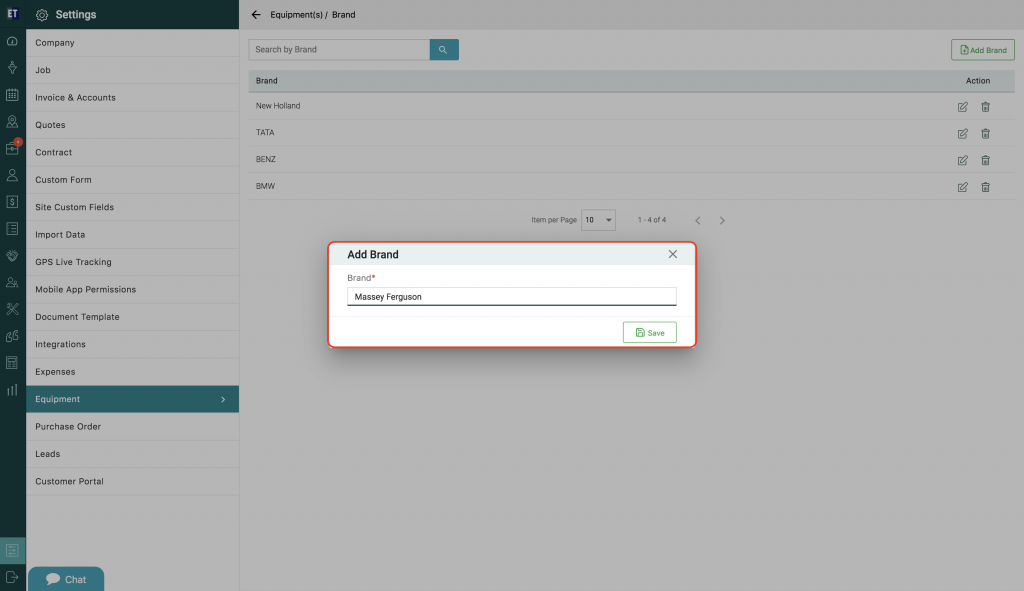This screenshot has width=1024, height=591.
Task: Open the dashboard gauge icon in sidebar
Action: click(12, 41)
